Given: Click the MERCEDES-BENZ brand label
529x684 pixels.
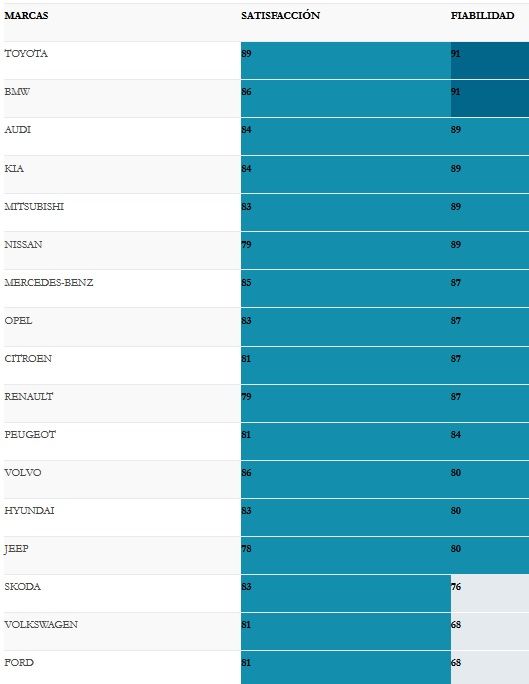Looking at the screenshot, I should click(x=49, y=283).
